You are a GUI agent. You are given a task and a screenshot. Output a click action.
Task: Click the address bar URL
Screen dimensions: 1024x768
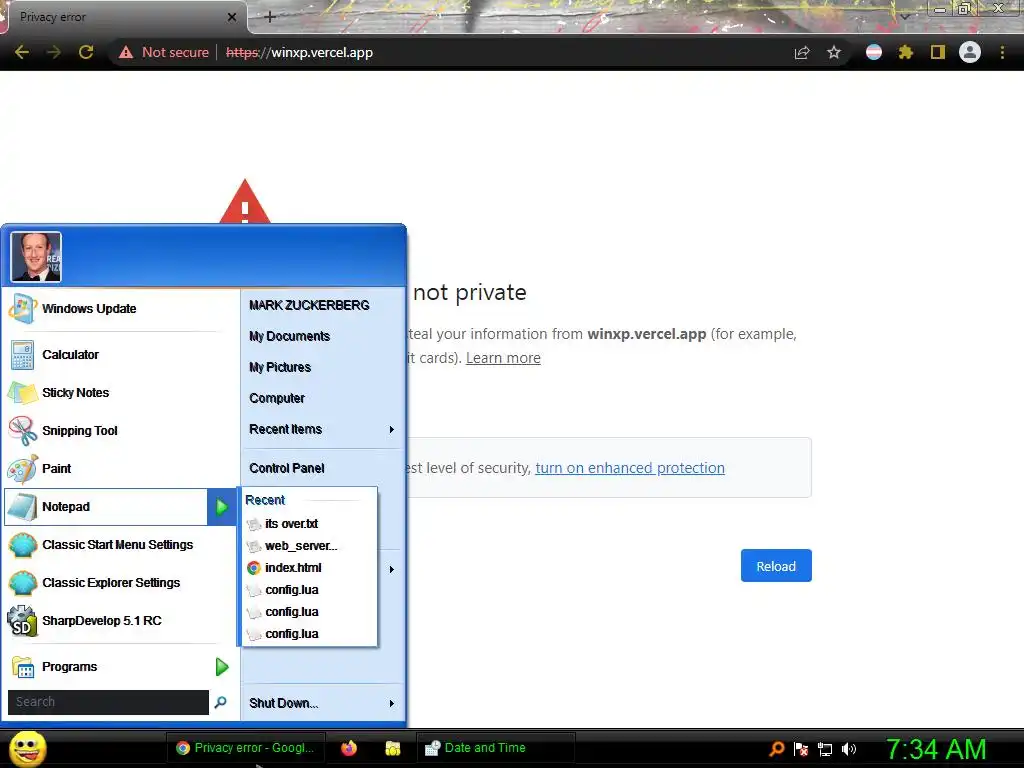[299, 52]
